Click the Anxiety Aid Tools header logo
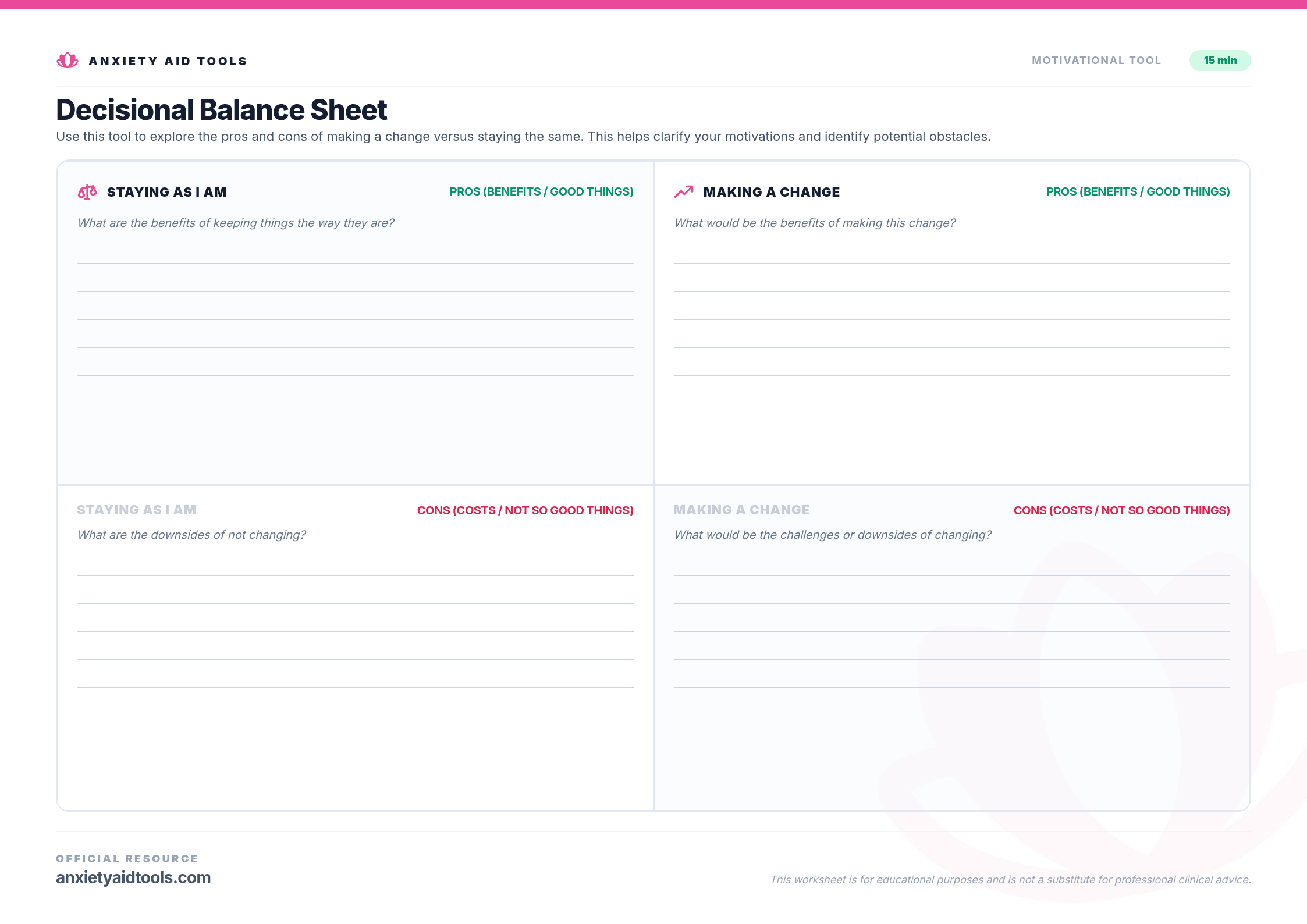Viewport: 1307px width, 924px height. (151, 60)
